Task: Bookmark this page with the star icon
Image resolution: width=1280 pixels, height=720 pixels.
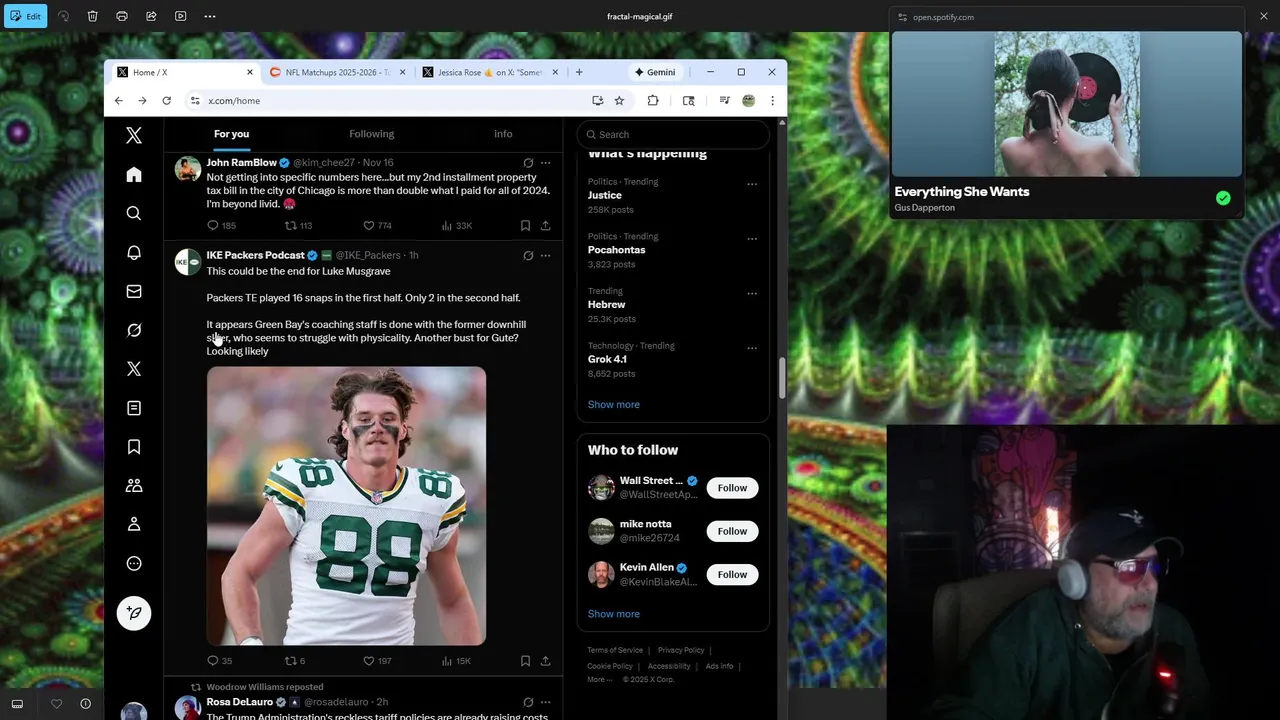Action: pos(619,100)
